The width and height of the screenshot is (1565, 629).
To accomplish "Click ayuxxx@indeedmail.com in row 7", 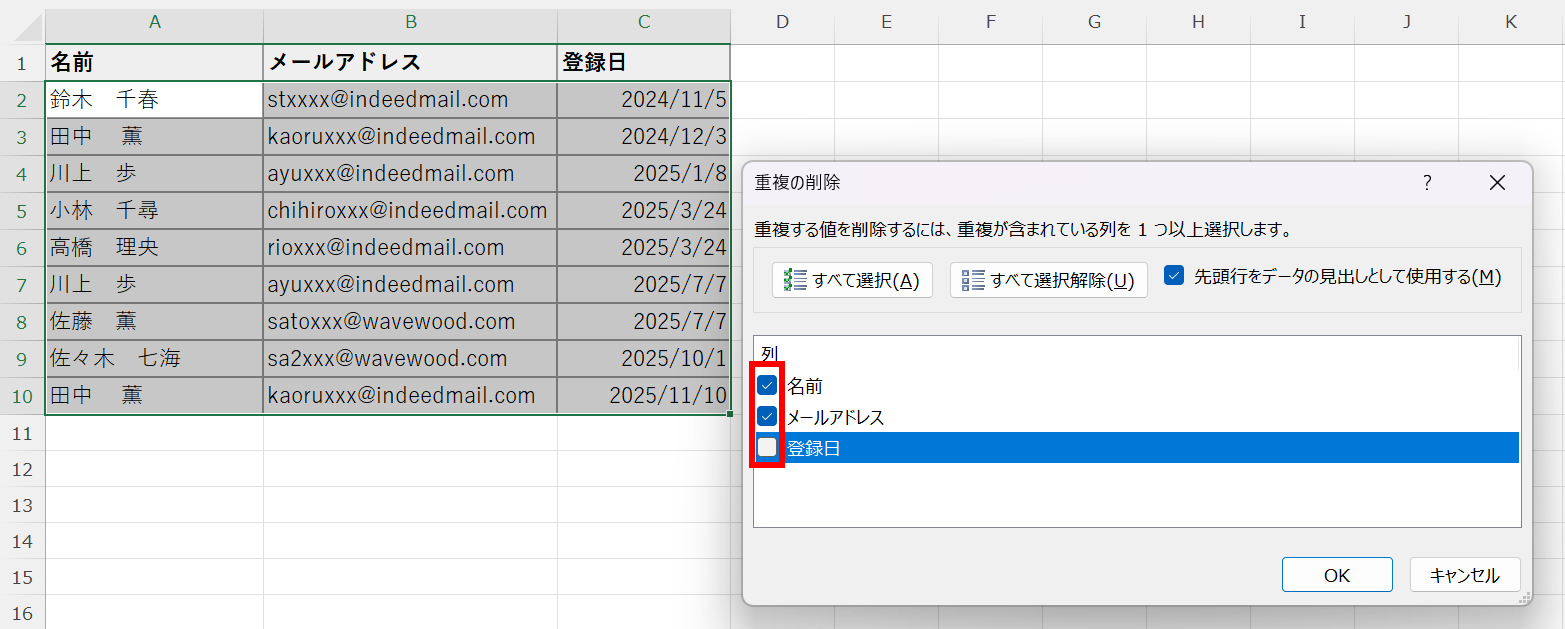I will 411,285.
